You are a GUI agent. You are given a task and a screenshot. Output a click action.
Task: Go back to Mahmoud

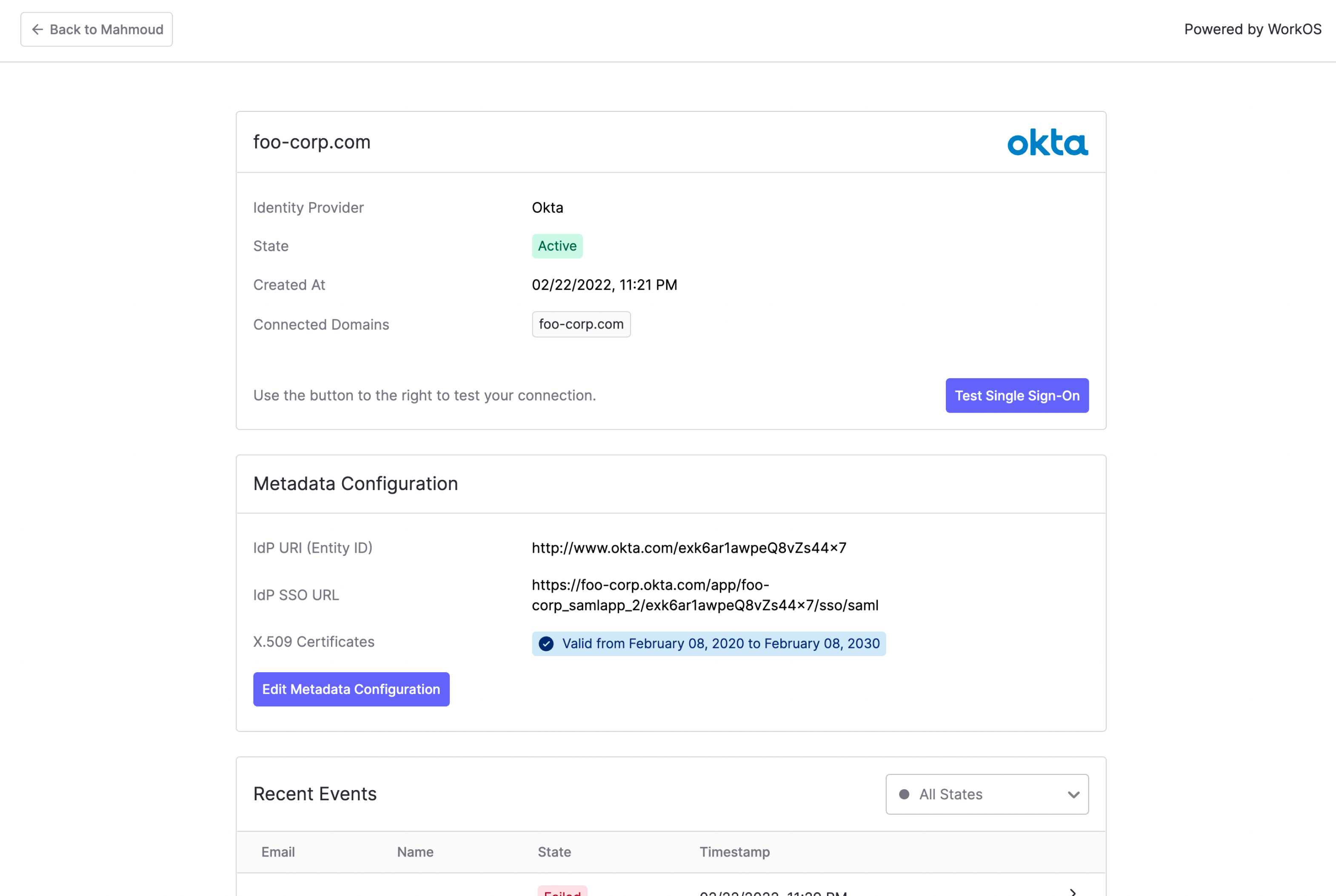click(x=97, y=29)
